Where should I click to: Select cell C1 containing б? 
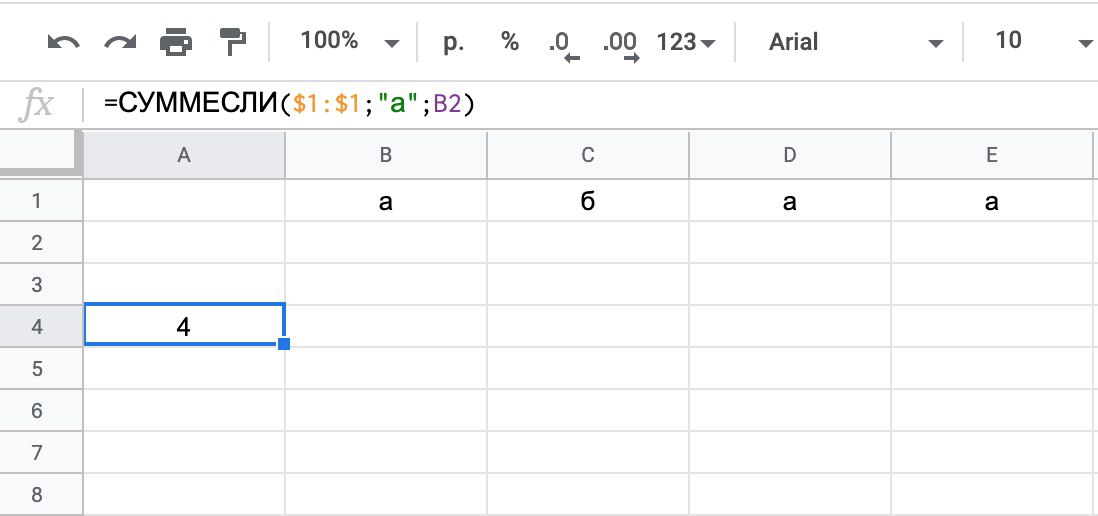click(588, 201)
